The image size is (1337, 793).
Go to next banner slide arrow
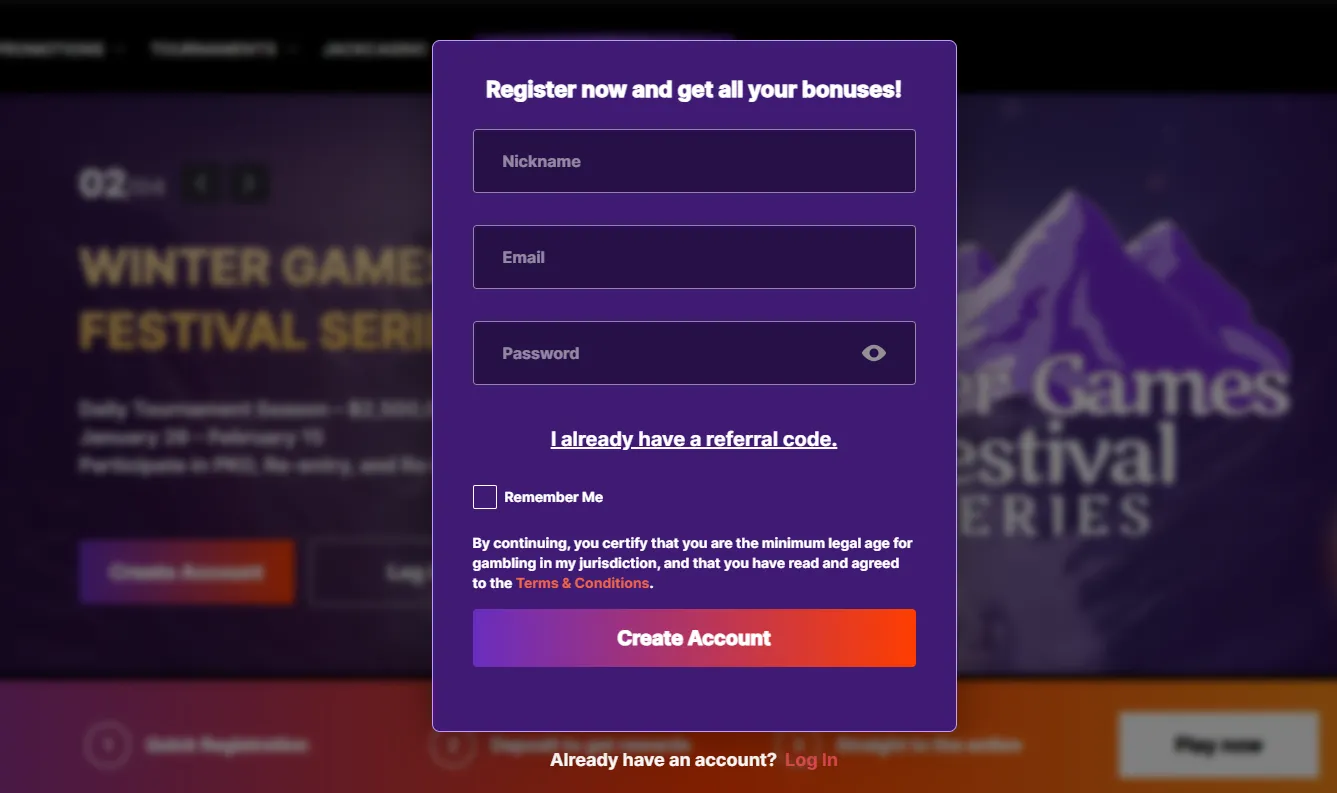pos(250,183)
